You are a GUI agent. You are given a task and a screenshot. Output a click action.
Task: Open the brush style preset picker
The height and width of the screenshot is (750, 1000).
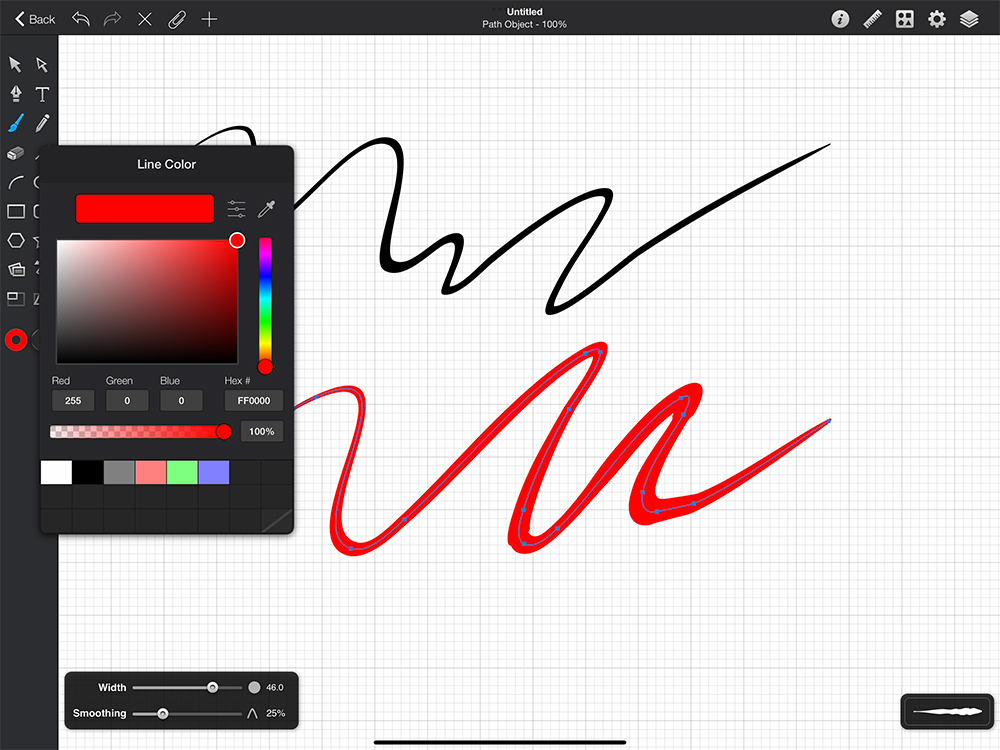click(x=944, y=711)
